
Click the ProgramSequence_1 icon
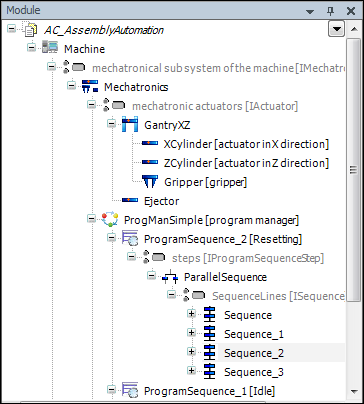click(x=130, y=390)
